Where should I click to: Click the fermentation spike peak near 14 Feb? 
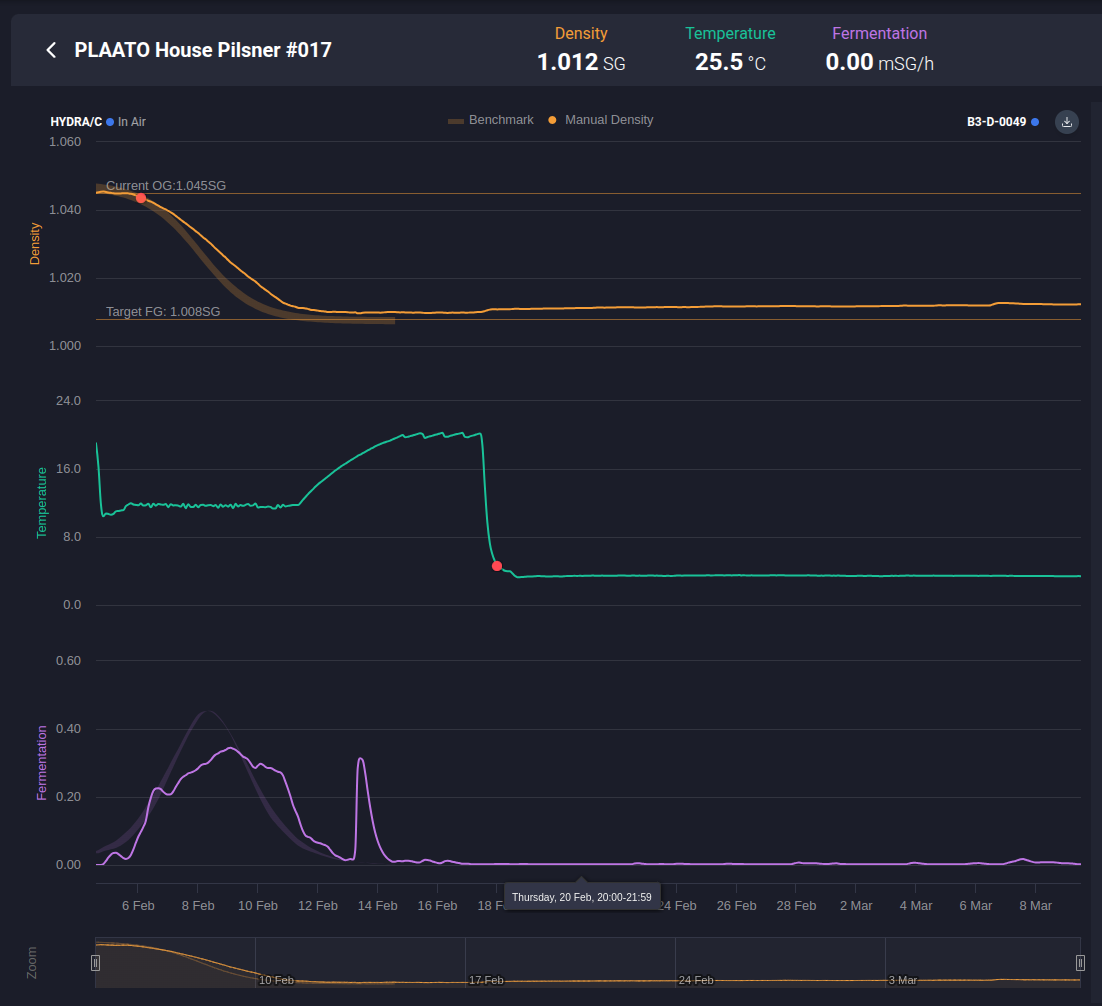[360, 760]
